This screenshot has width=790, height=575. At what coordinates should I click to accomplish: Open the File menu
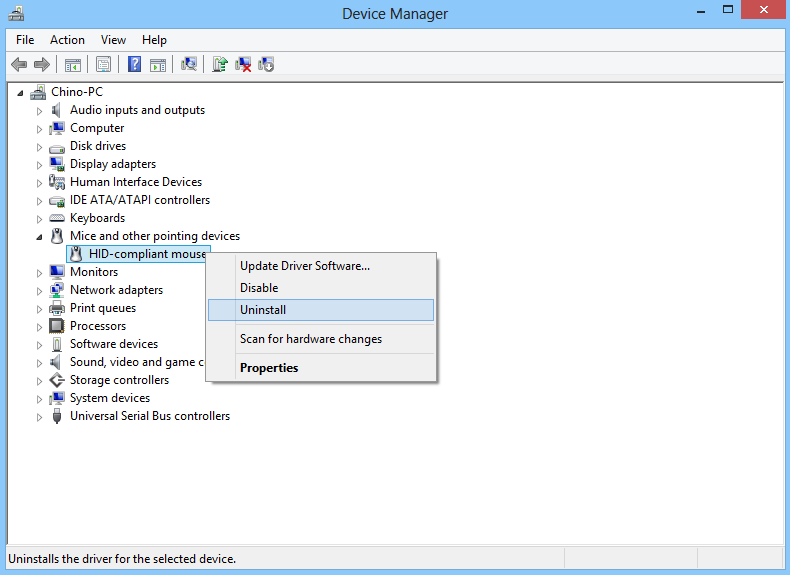25,40
